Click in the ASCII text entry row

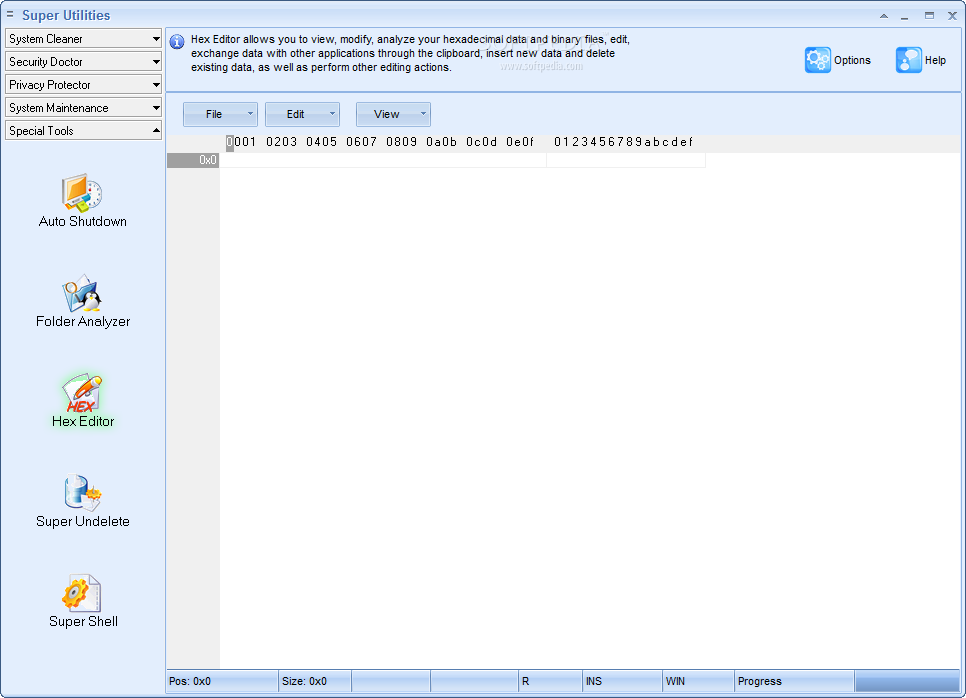coord(626,160)
